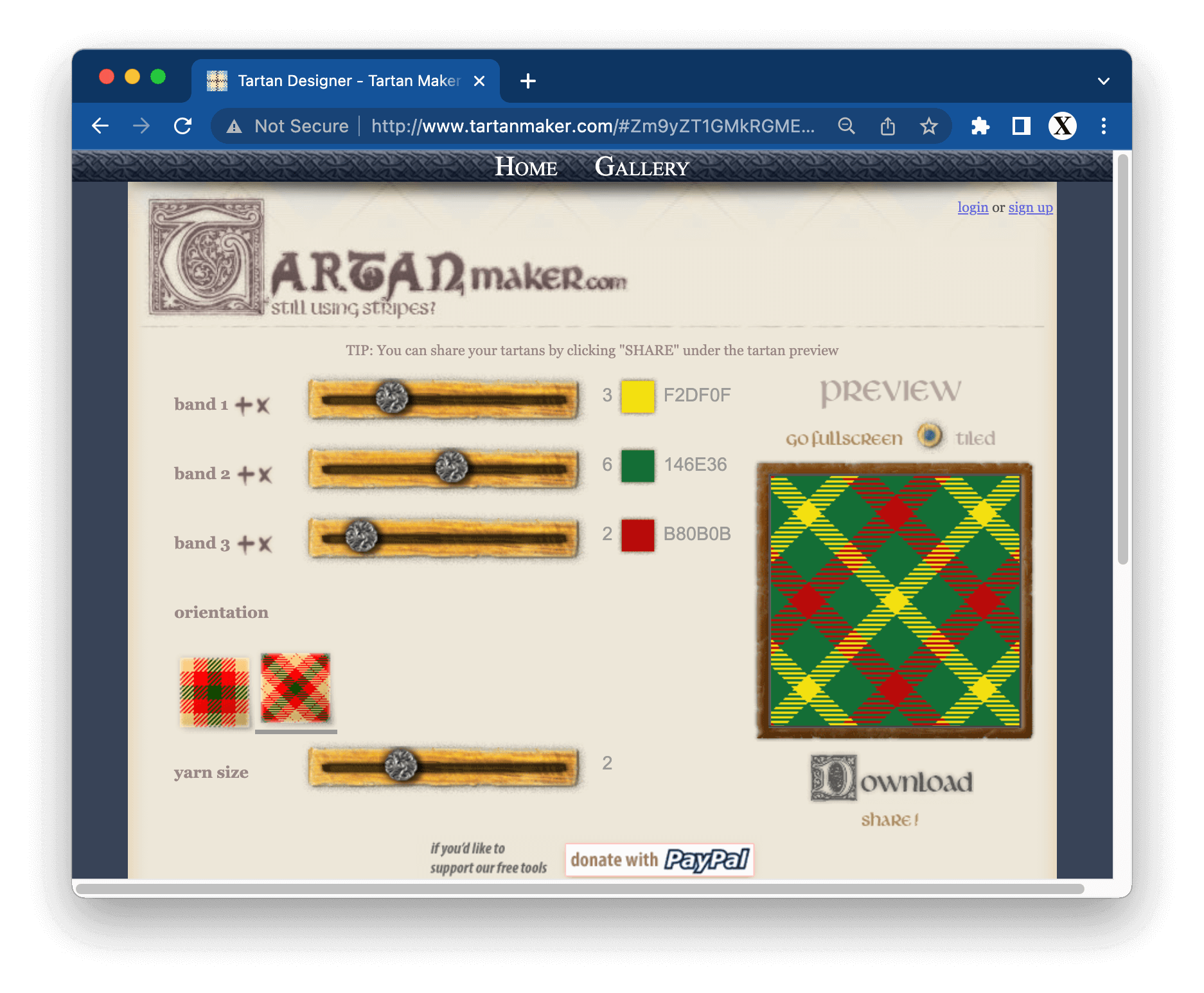Add a band after band 1
Screen dimensions: 1204x993
(243, 405)
